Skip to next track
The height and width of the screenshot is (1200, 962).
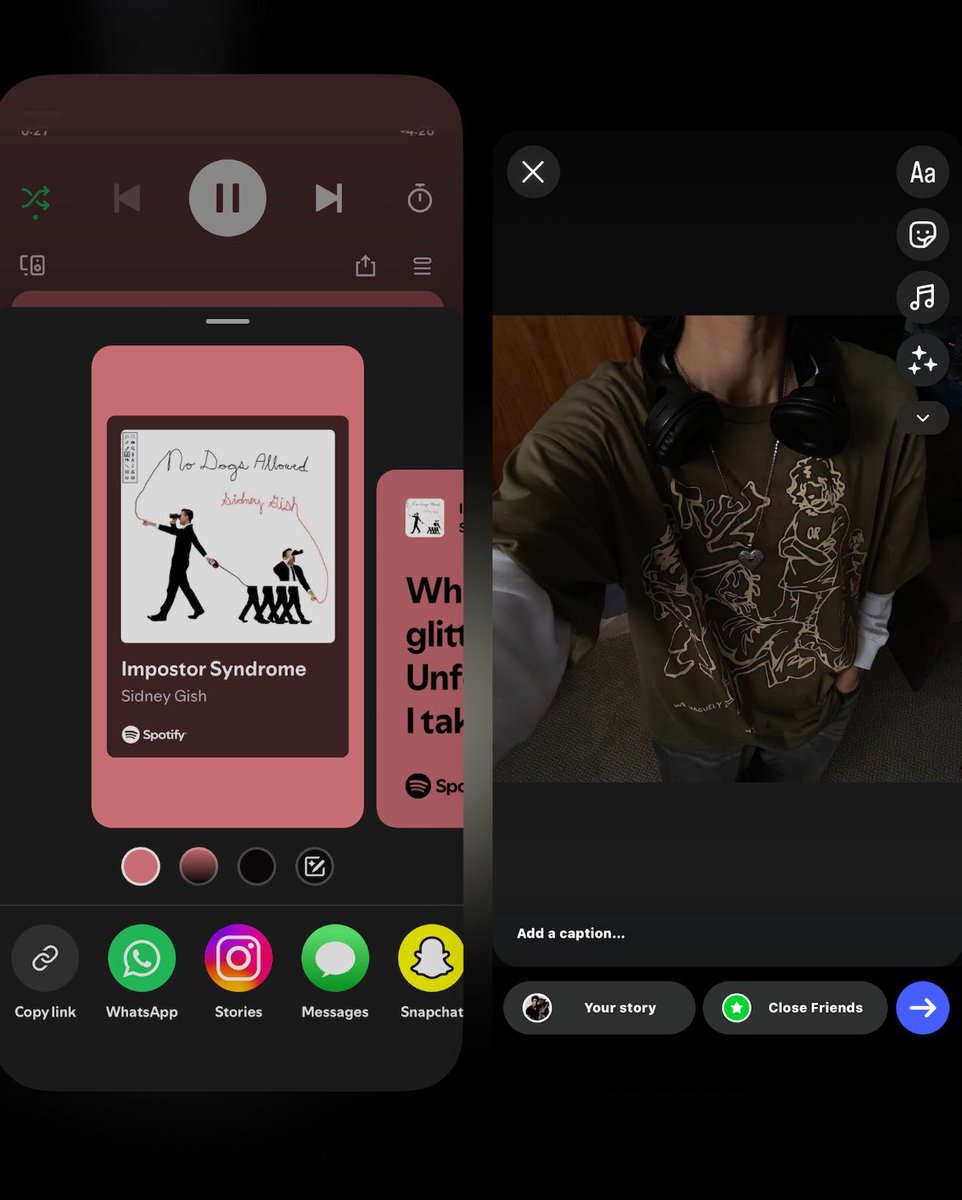pos(329,198)
